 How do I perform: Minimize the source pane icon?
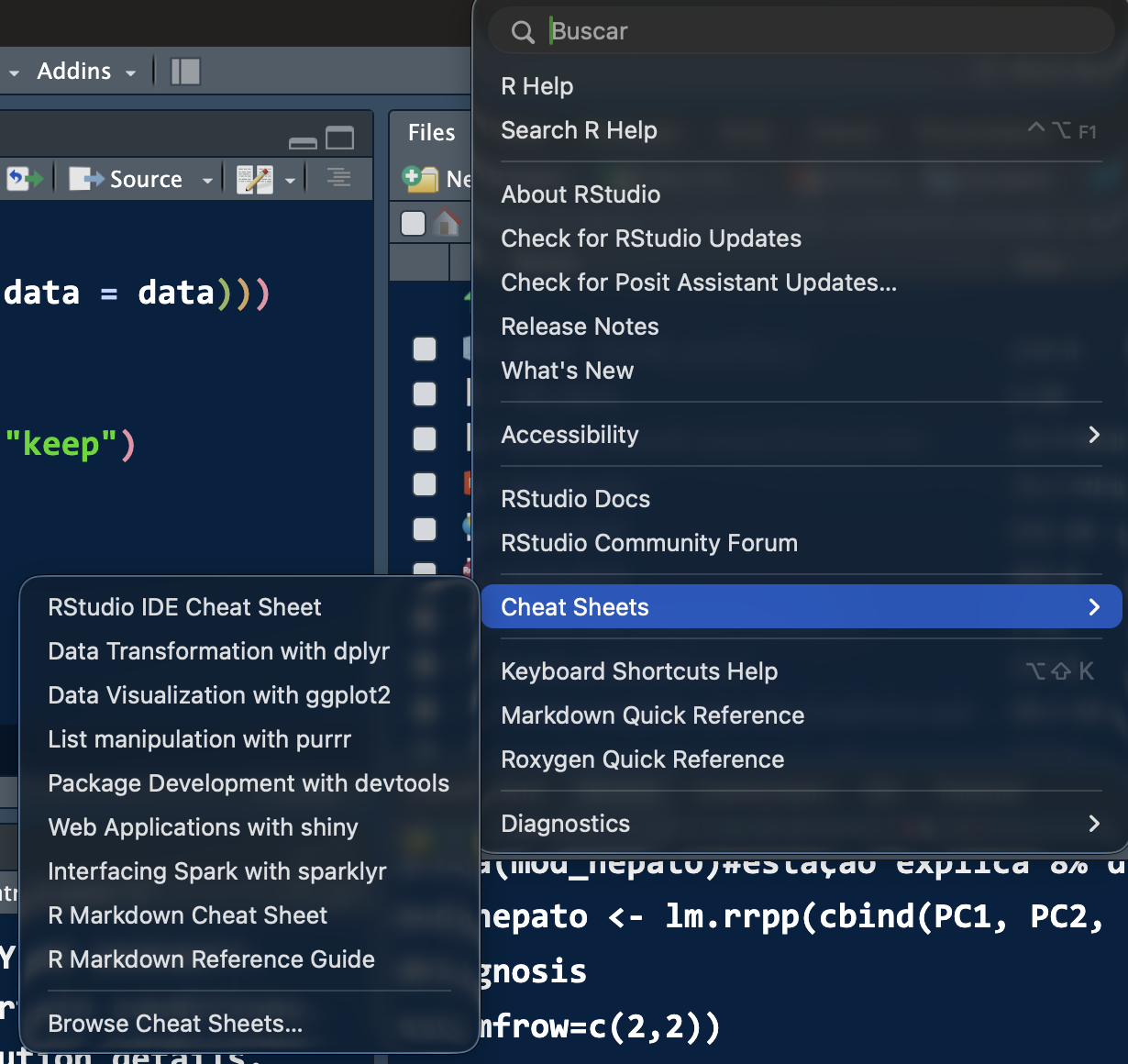303,142
